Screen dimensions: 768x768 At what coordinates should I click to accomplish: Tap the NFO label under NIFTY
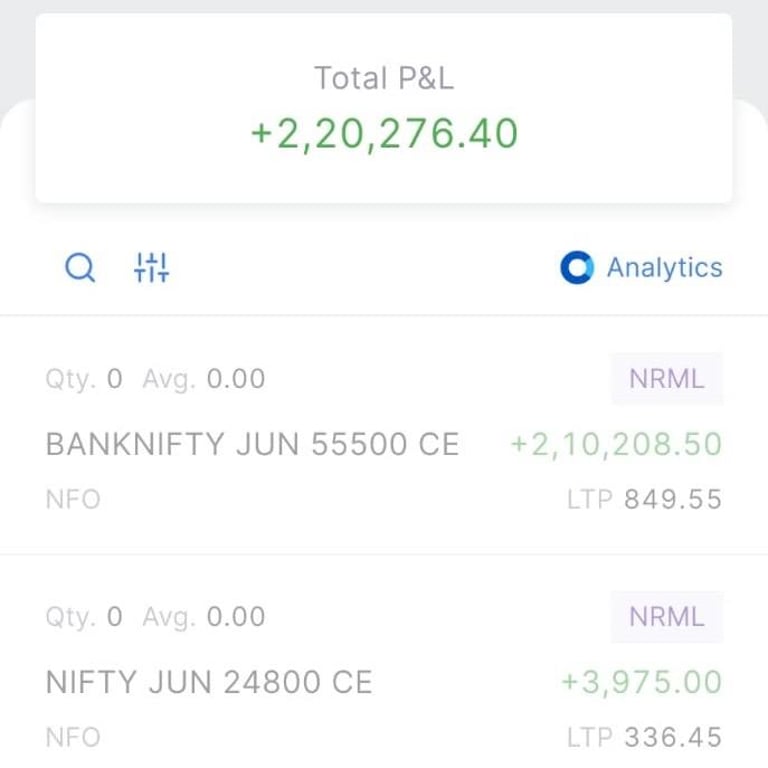[x=73, y=737]
